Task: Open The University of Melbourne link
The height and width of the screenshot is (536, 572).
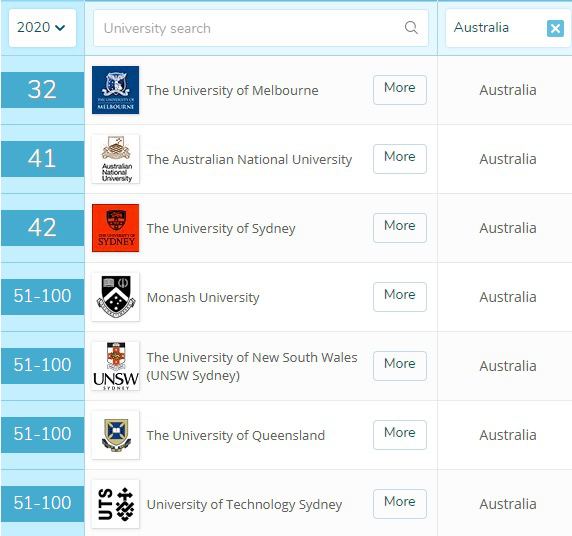Action: click(232, 90)
